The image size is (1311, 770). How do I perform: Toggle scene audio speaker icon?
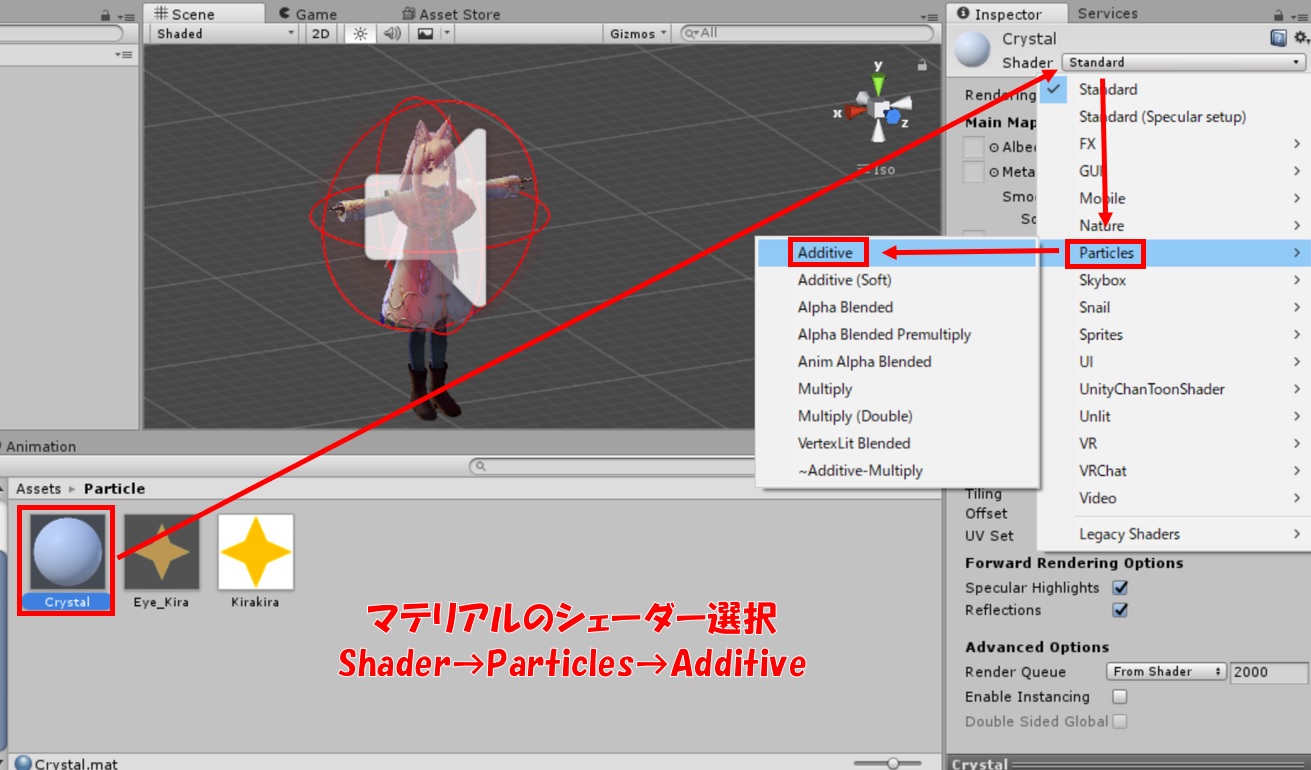[392, 34]
